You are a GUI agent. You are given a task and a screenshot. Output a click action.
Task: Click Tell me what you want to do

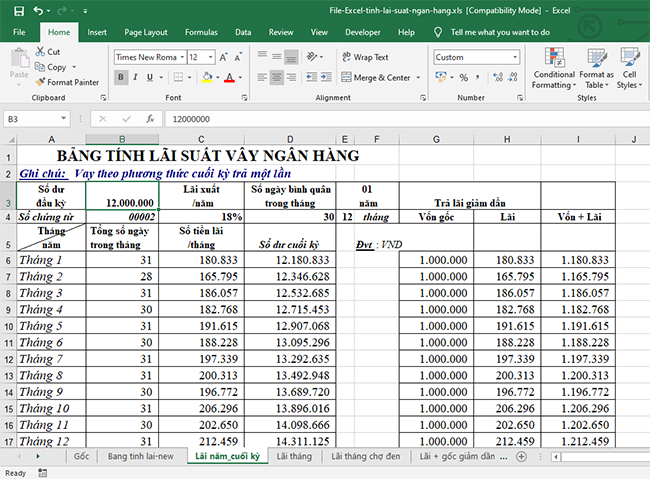pyautogui.click(x=491, y=32)
